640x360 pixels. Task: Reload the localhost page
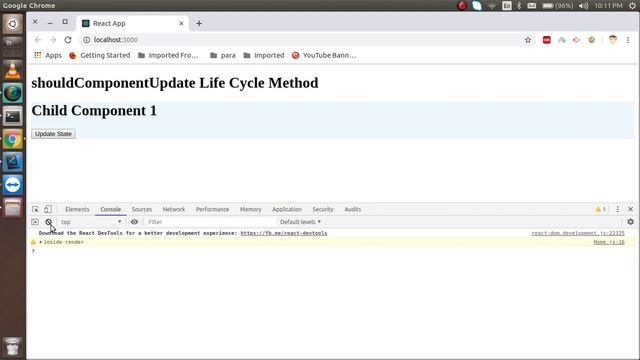[x=68, y=40]
